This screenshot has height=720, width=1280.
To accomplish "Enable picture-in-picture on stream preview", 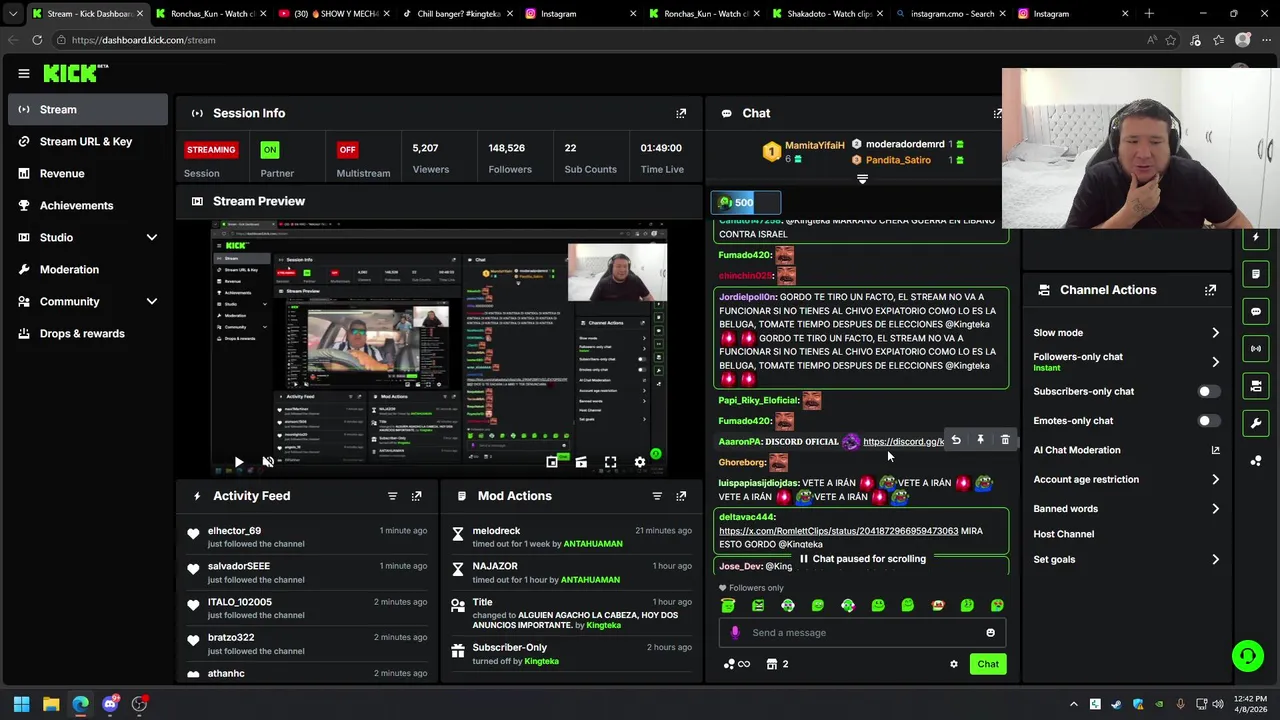I will (552, 462).
